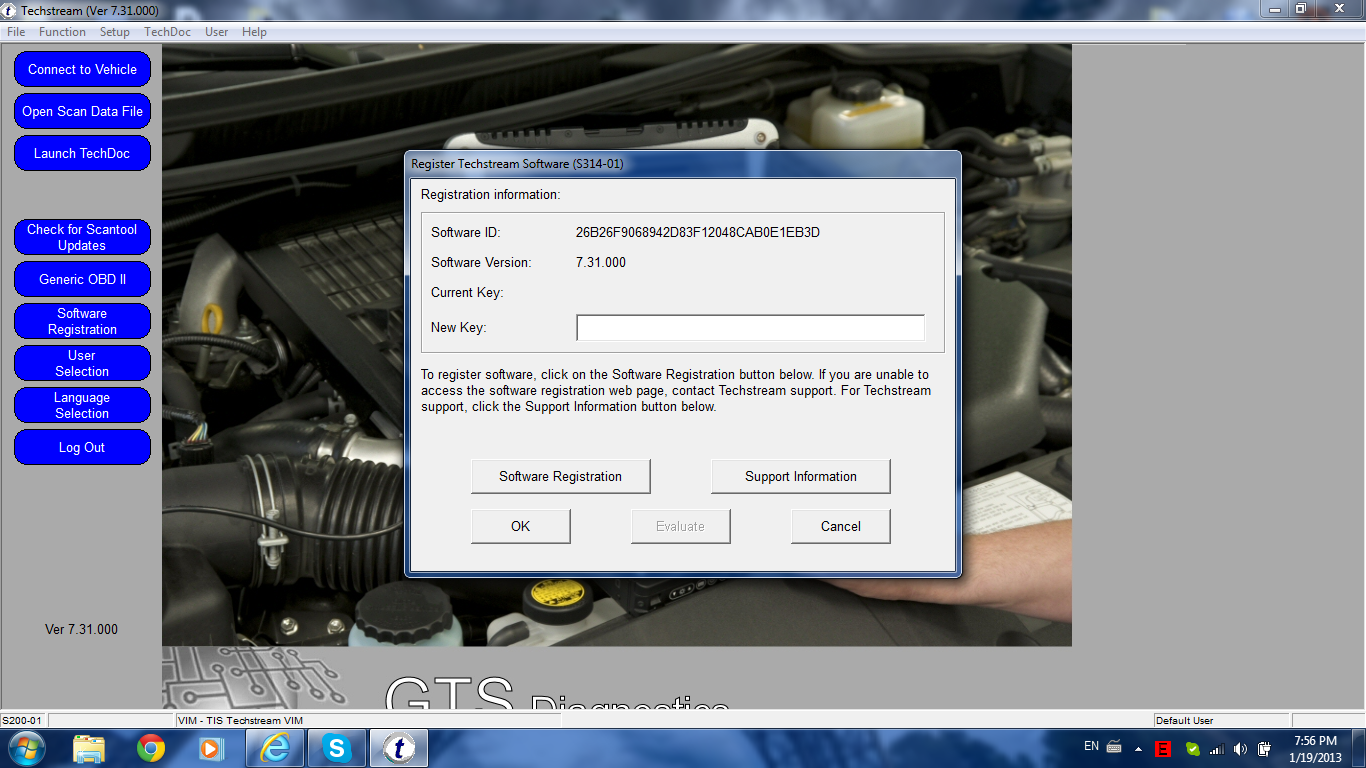Open Windows Media Player from taskbar

tap(211, 748)
